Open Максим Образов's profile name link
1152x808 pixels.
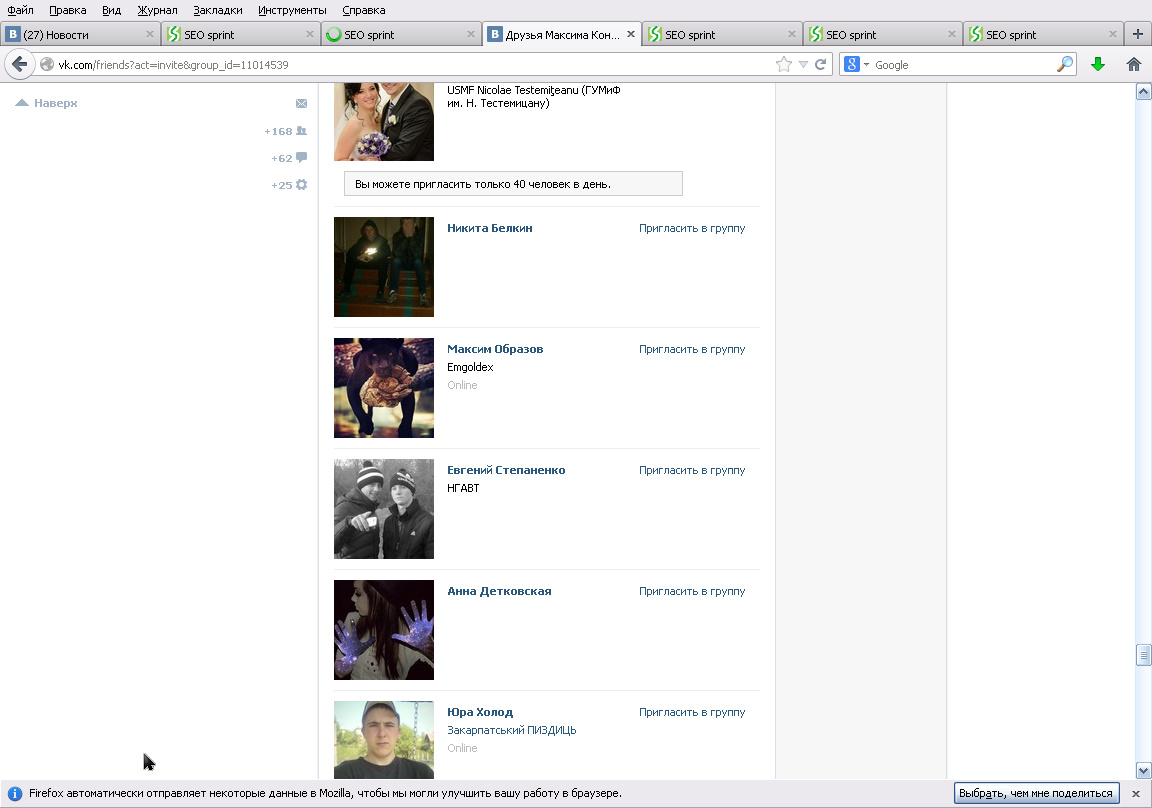[x=495, y=349]
